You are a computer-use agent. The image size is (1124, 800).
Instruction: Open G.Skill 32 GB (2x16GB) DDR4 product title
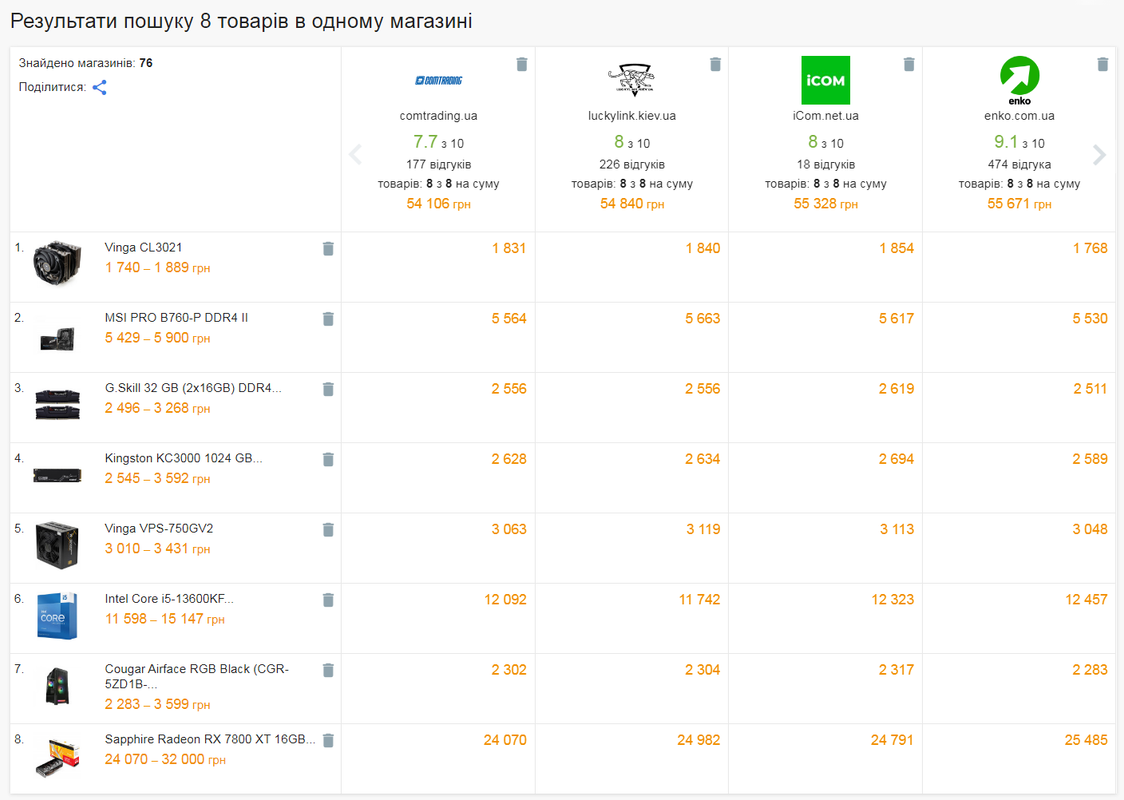coord(193,388)
